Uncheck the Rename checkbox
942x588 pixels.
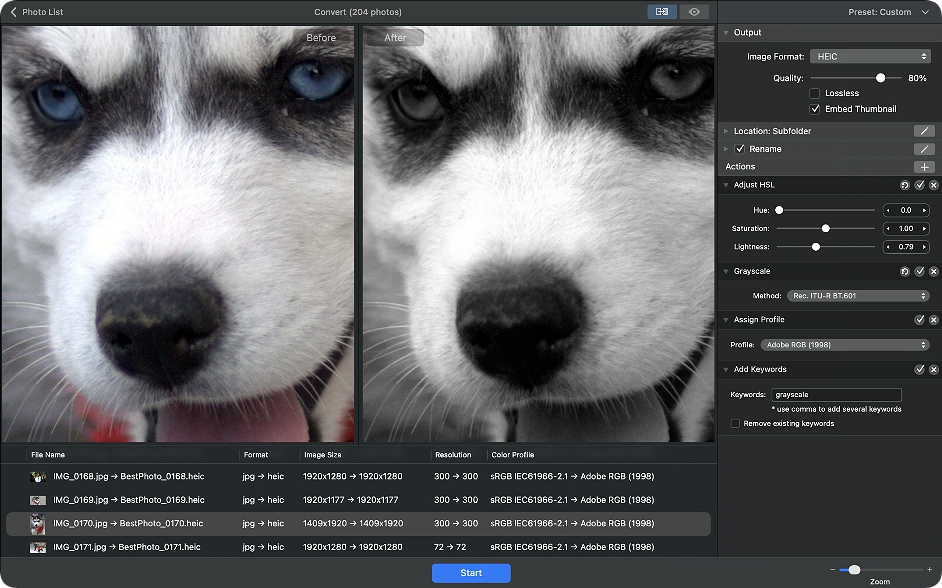click(x=740, y=149)
